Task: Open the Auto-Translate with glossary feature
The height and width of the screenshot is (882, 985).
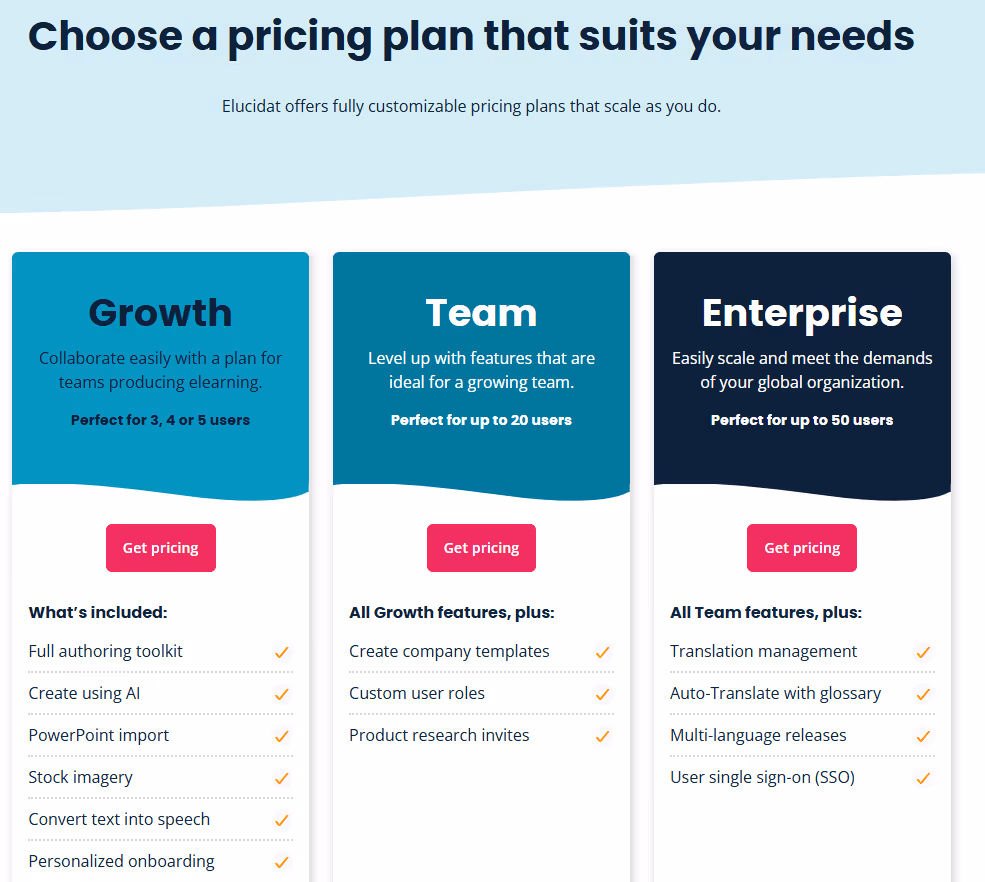Action: [x=775, y=693]
